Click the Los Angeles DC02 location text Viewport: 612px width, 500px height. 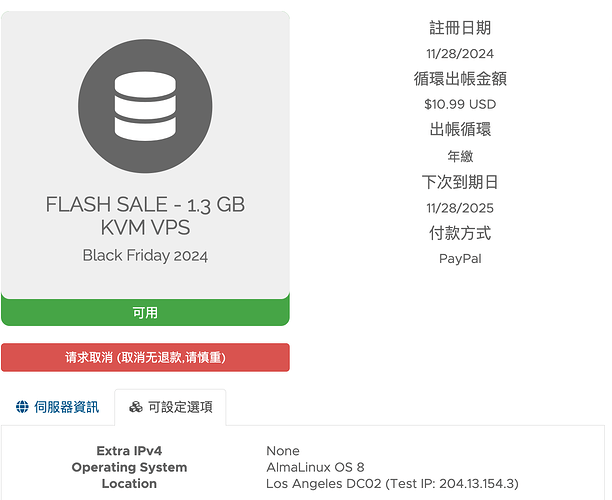pos(324,484)
